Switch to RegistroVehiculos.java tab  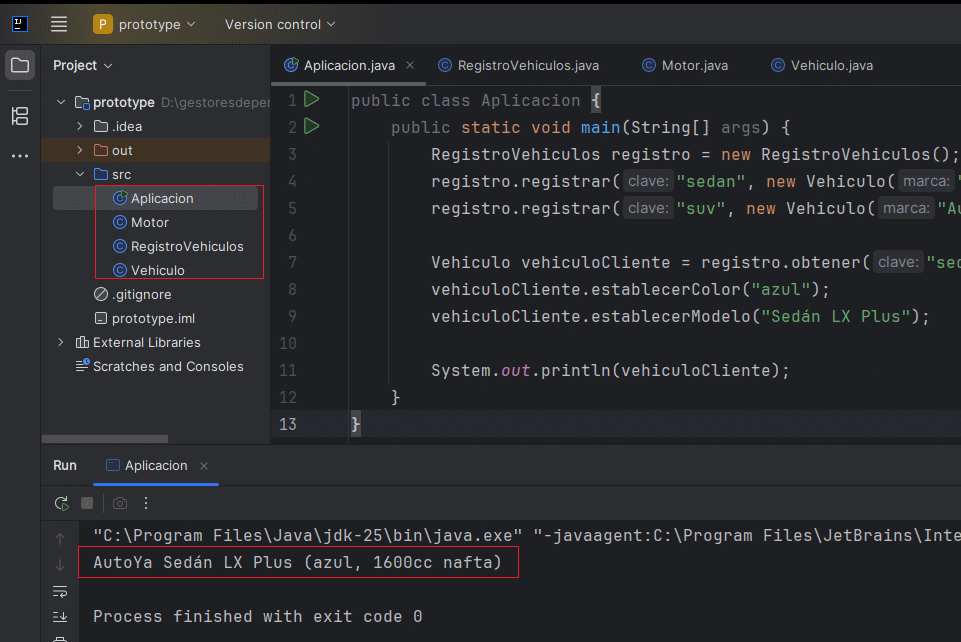click(x=527, y=66)
